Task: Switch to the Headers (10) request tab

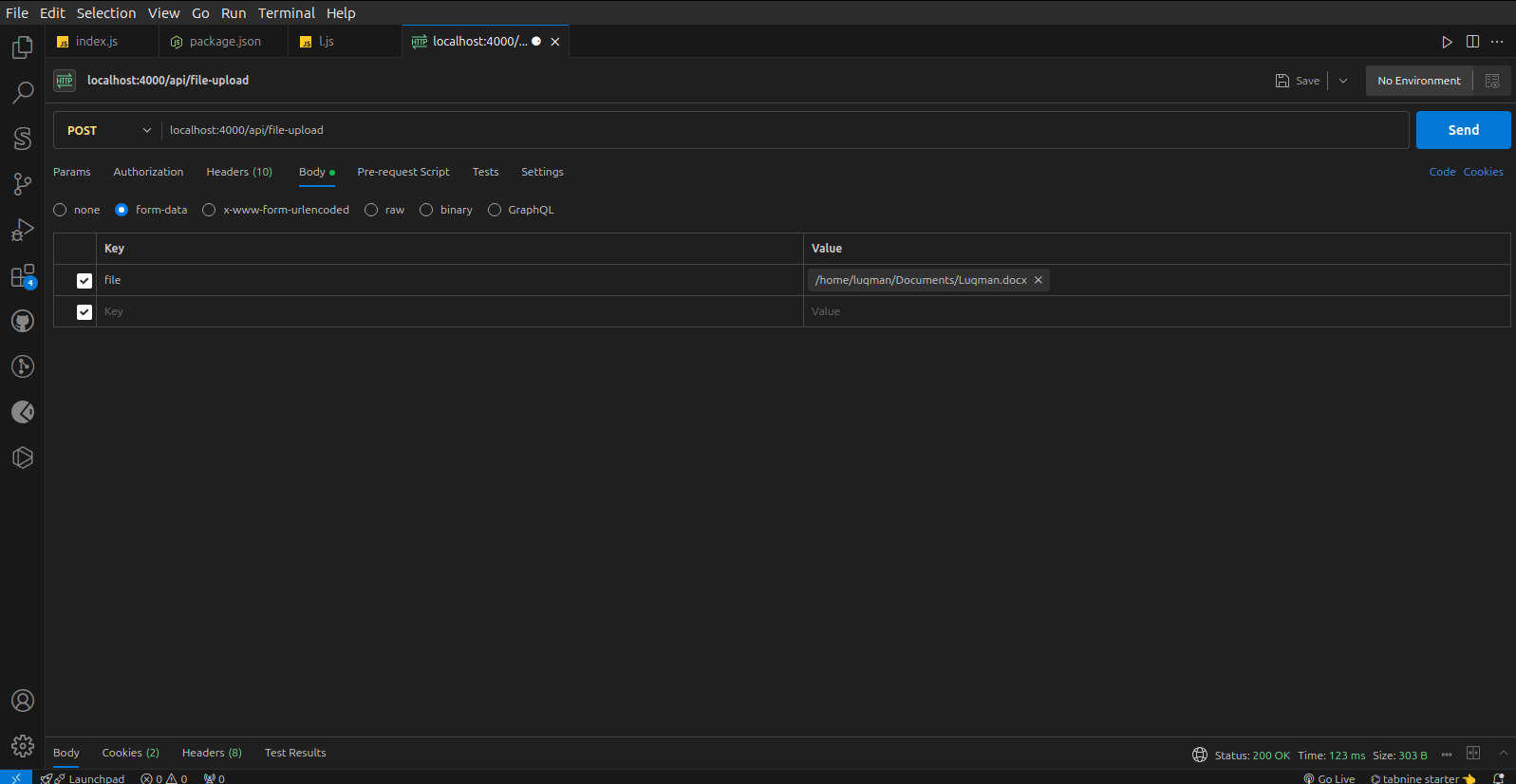Action: 239,172
